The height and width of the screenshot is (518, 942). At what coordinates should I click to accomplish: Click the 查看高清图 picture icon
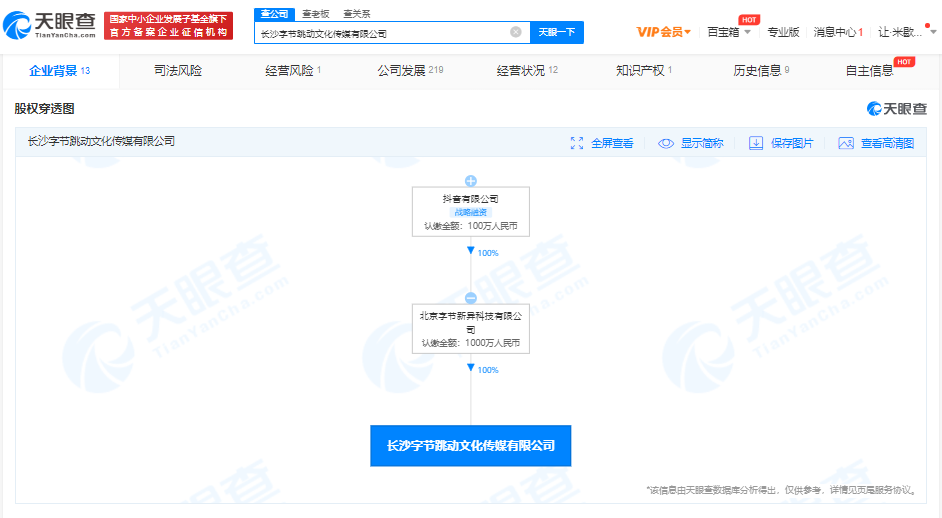coord(846,143)
